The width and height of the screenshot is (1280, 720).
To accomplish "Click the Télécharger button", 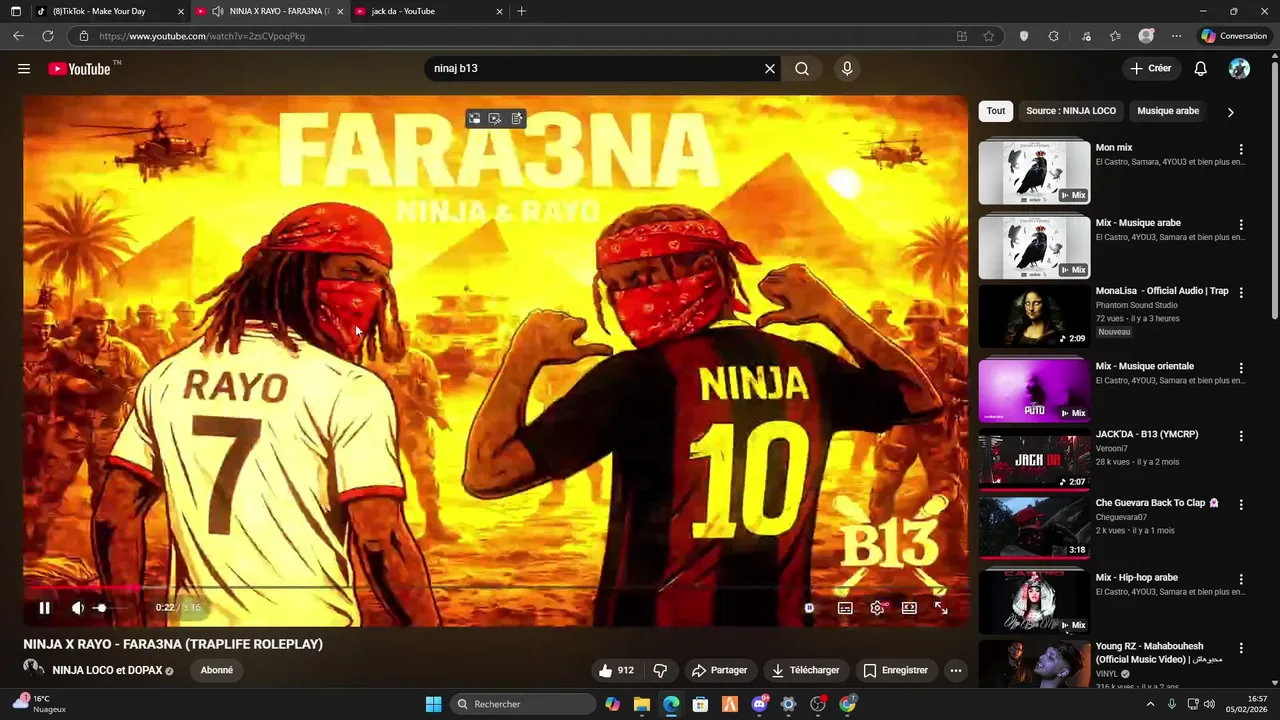I will point(805,671).
